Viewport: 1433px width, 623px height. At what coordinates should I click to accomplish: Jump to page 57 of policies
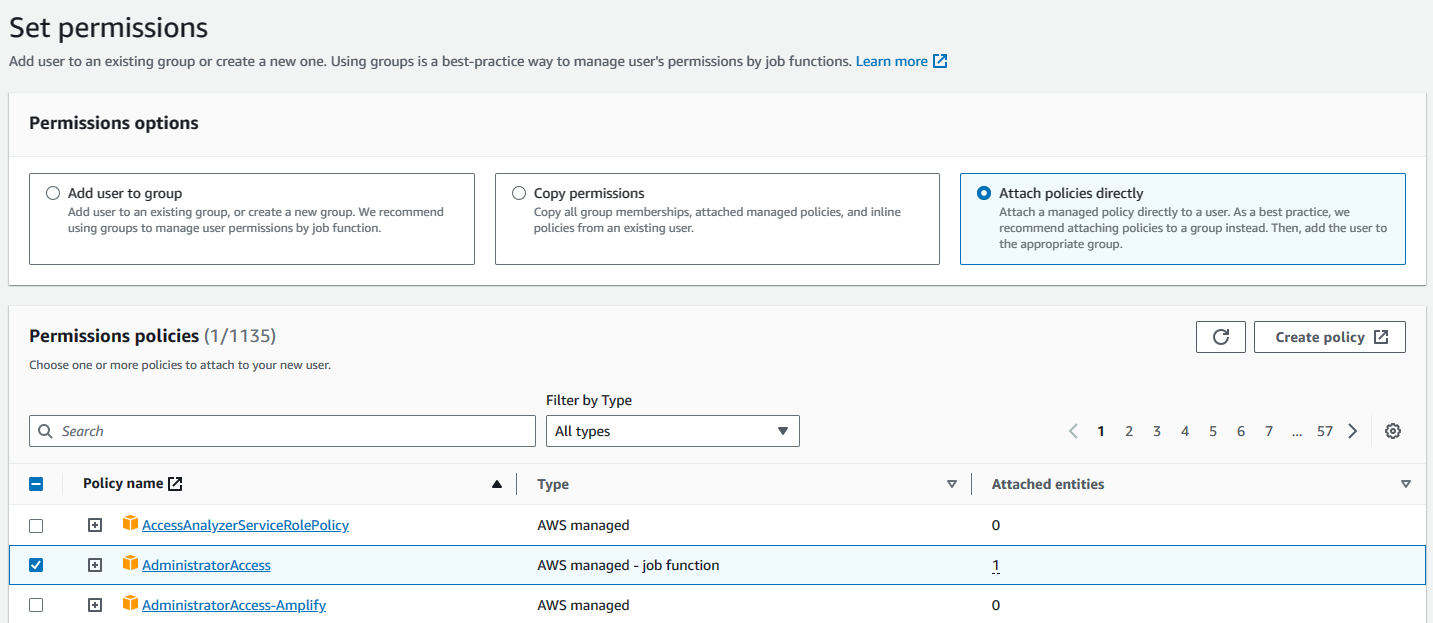tap(1325, 431)
